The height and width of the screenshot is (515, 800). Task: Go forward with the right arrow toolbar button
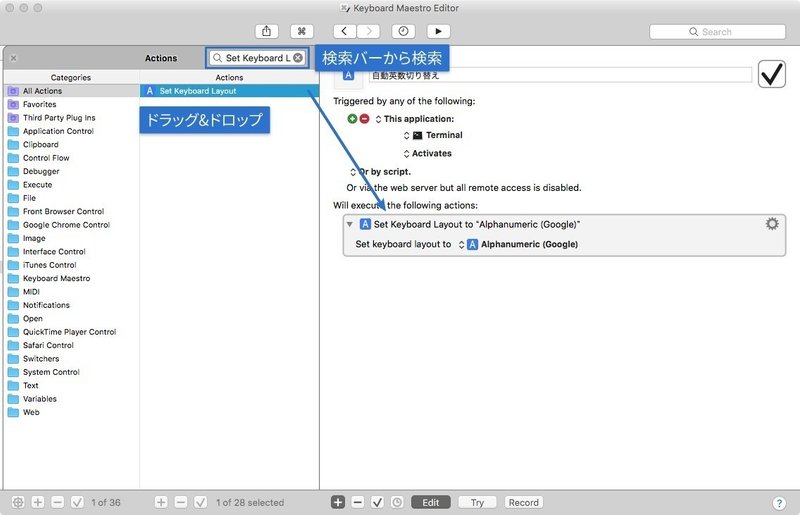click(368, 31)
